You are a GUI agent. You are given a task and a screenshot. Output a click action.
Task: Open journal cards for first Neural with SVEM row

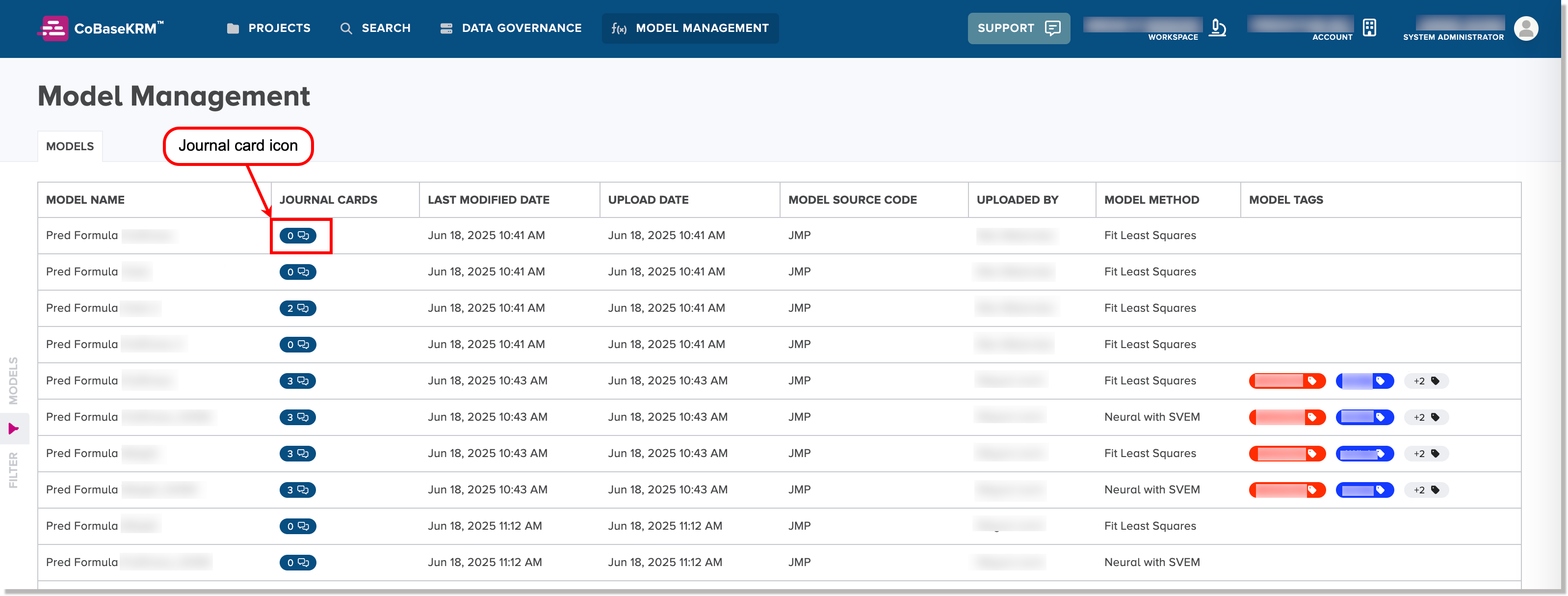298,417
